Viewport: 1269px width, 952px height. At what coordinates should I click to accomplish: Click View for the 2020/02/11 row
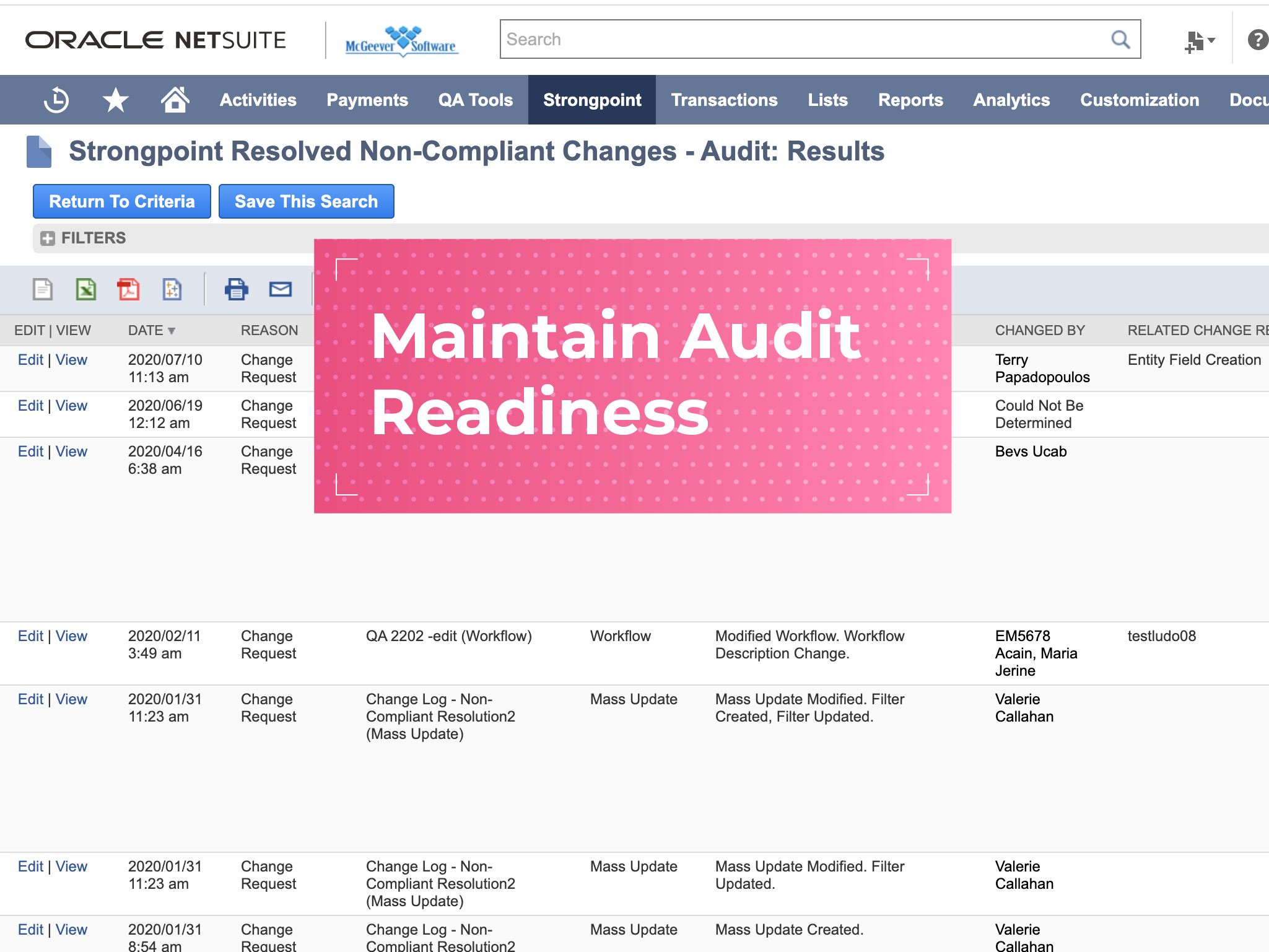[x=71, y=636]
